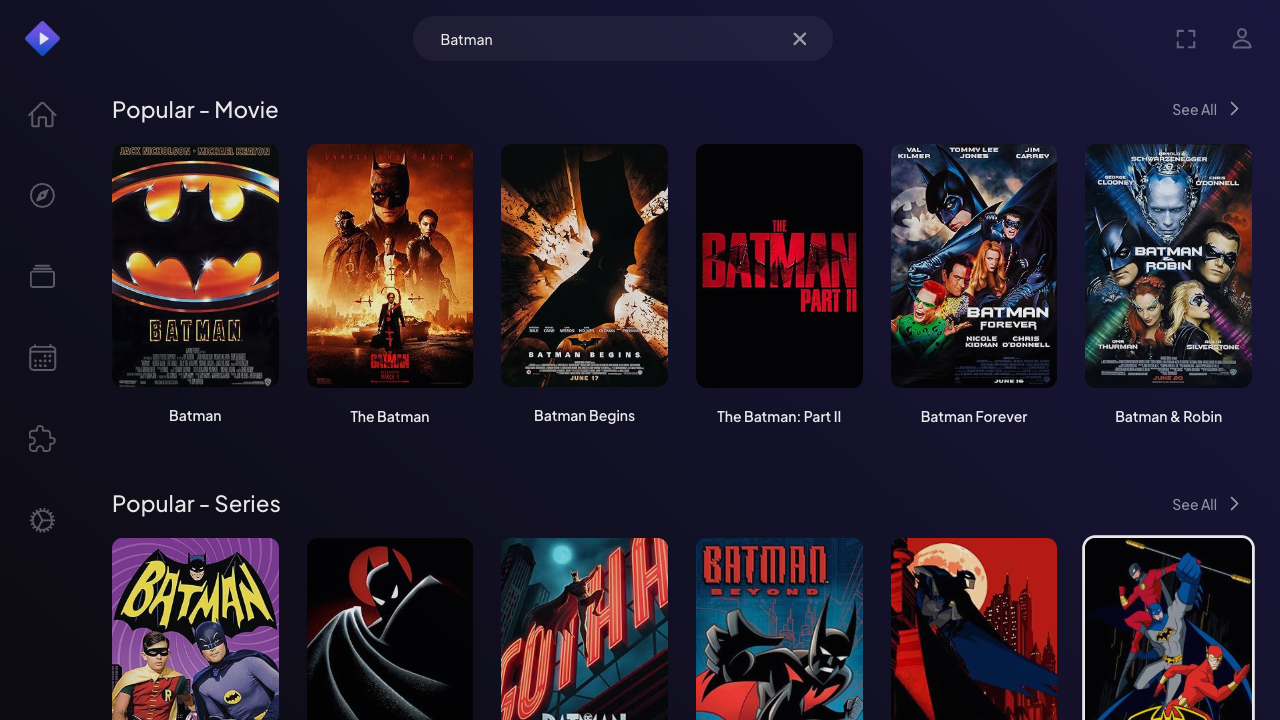Open the Discover compass page
This screenshot has width=1280, height=720.
click(x=42, y=195)
